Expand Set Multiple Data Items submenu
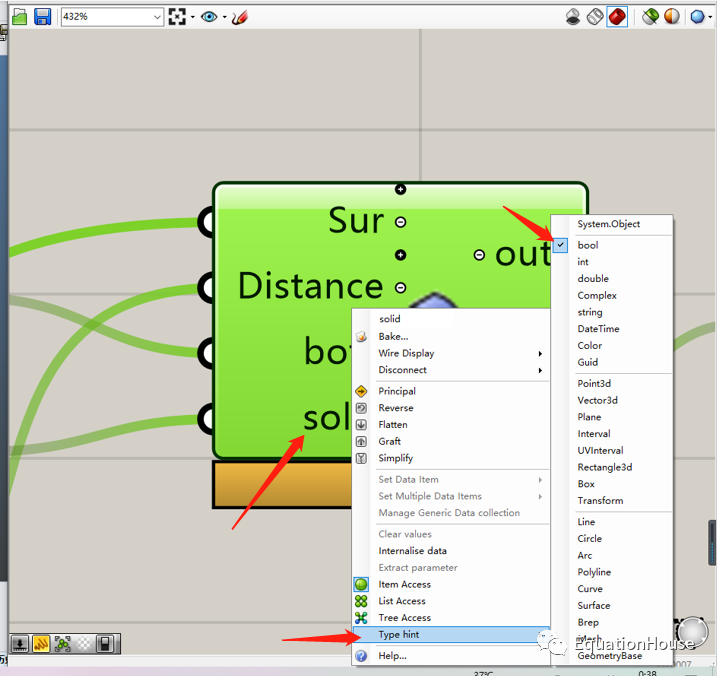The height and width of the screenshot is (676, 717). [x=540, y=497]
